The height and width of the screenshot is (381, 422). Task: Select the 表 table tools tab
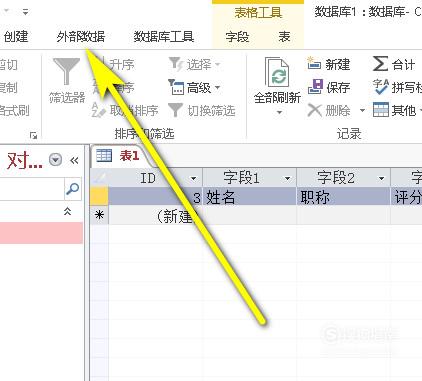pos(284,36)
